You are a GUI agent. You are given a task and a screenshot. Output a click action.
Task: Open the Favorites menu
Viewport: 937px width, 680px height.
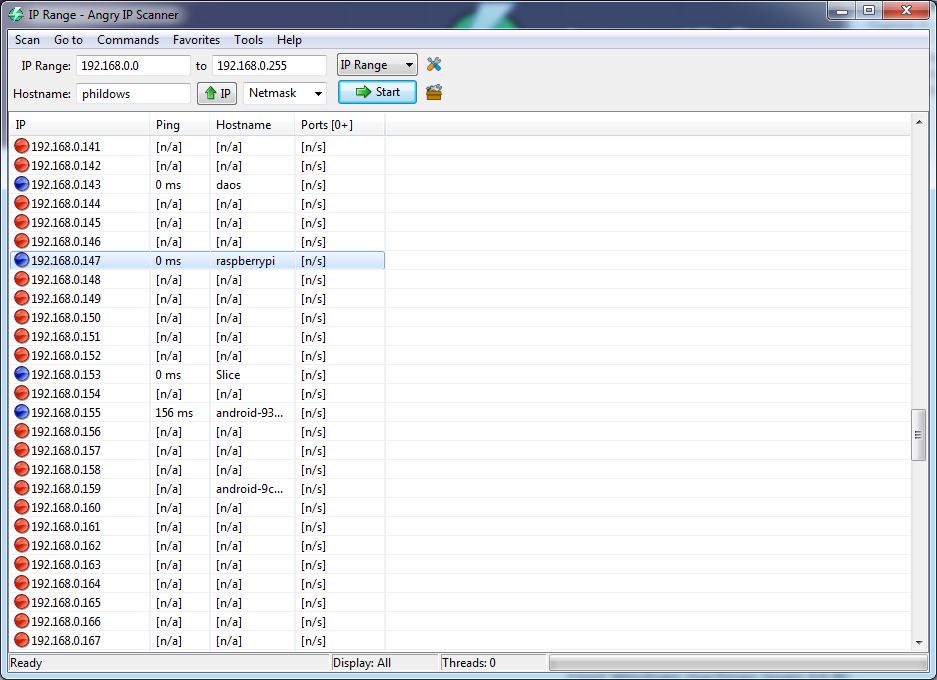(x=196, y=40)
